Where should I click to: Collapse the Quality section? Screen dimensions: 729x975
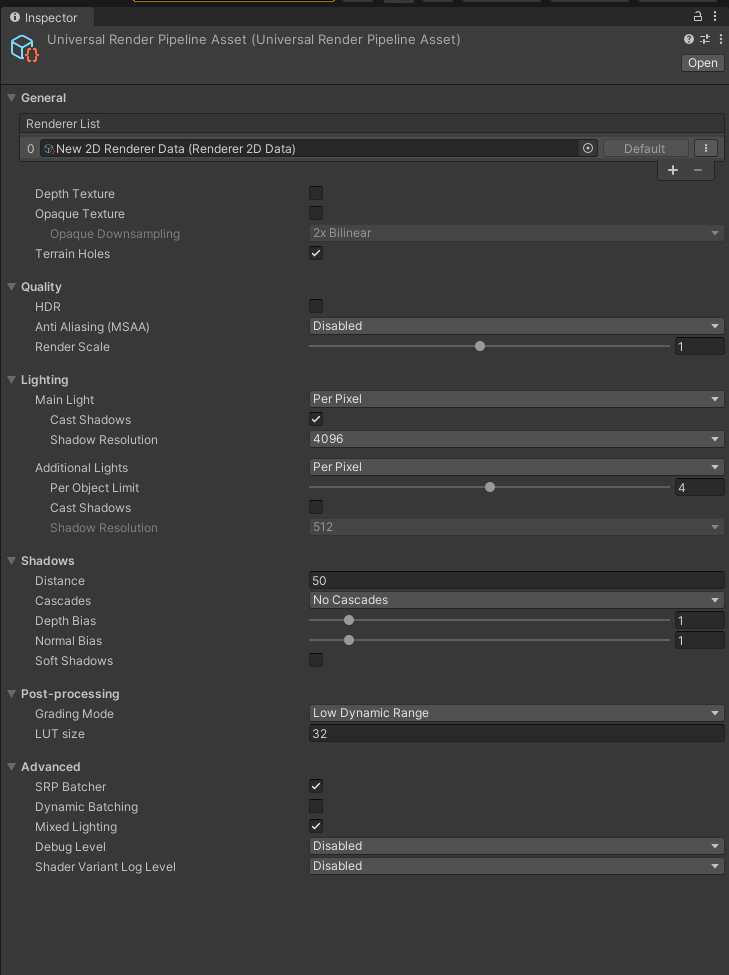pos(11,287)
